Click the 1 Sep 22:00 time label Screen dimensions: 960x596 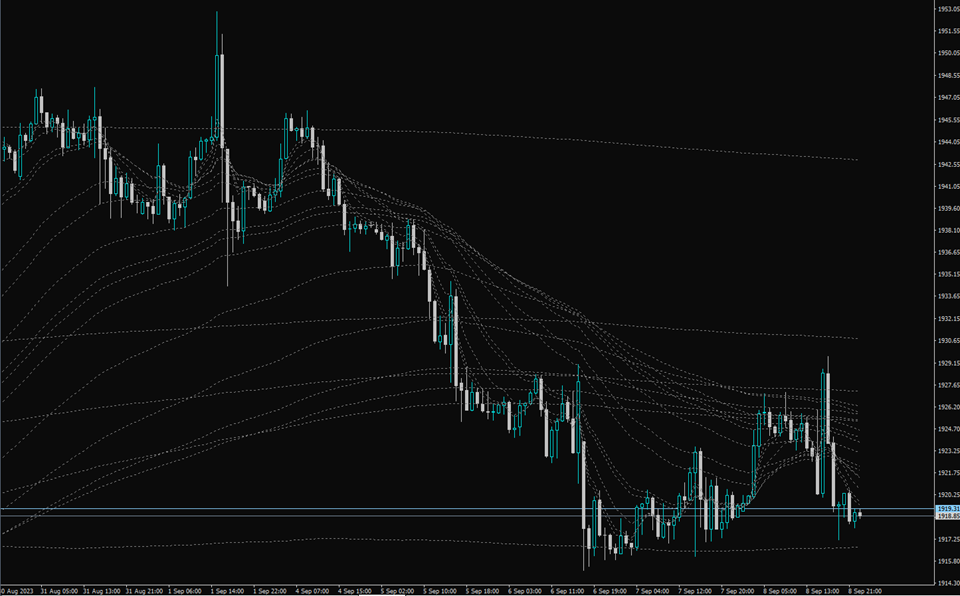pos(269,591)
